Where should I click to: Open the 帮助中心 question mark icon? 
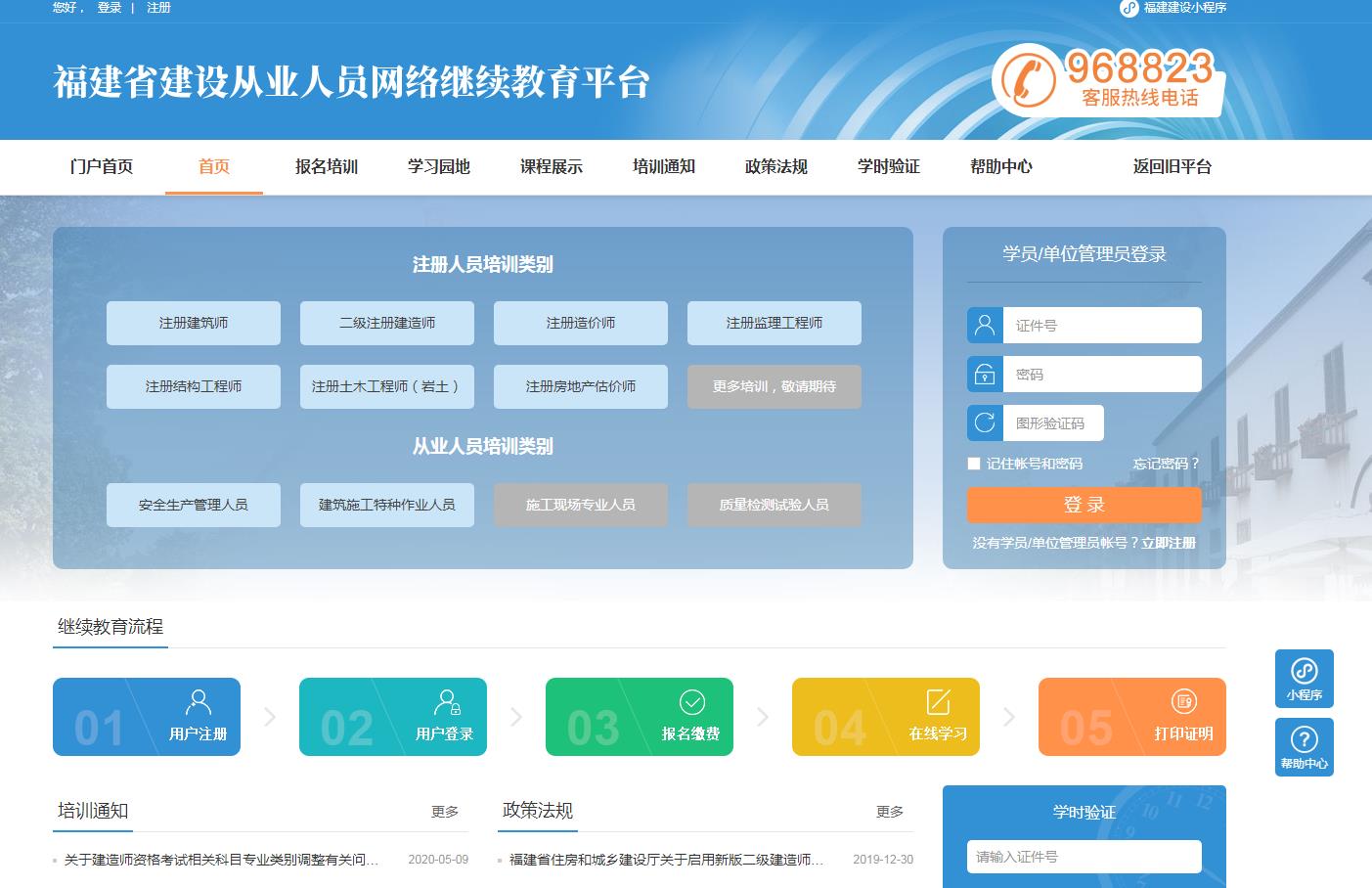click(1304, 739)
